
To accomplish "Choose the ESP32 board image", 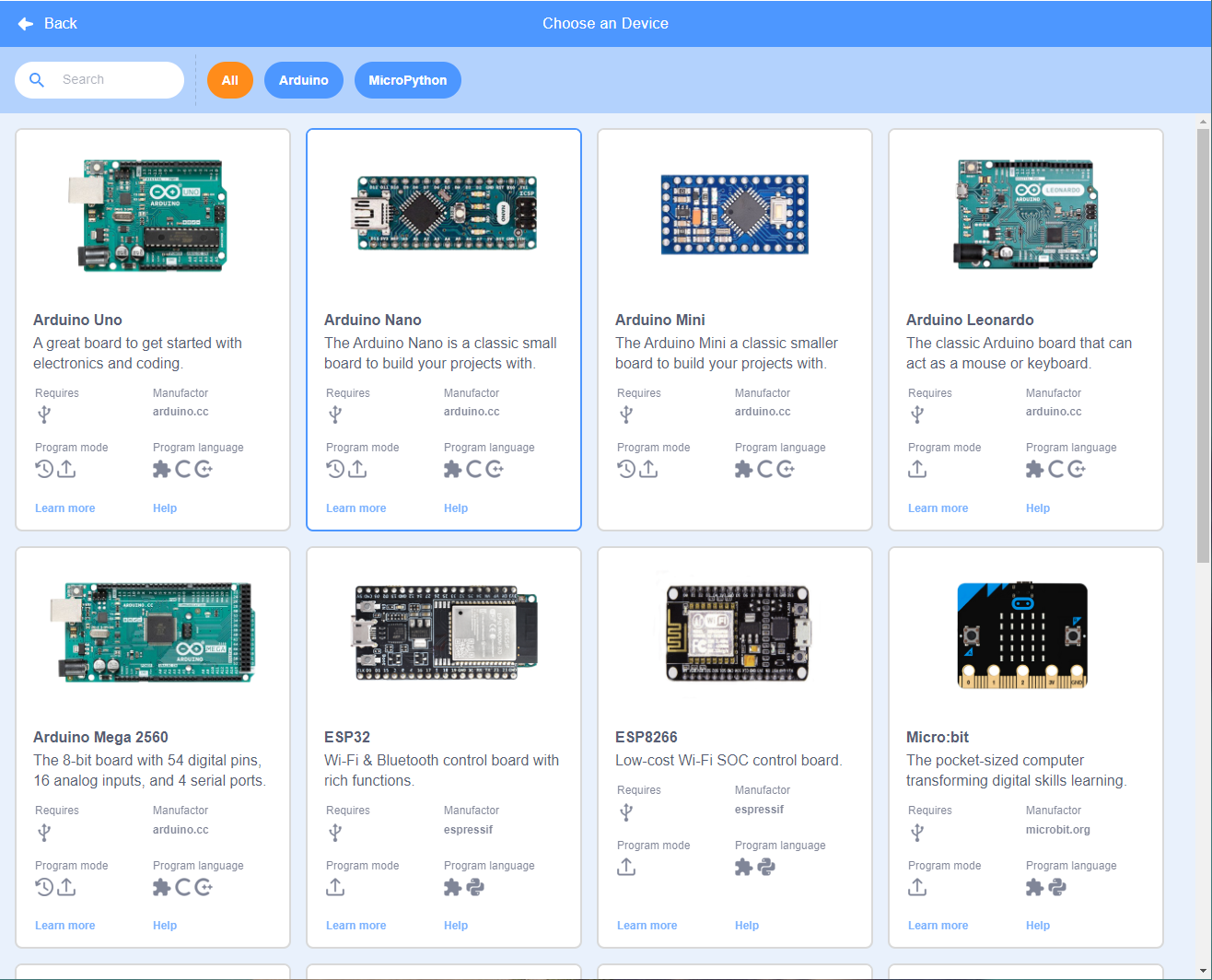I will pyautogui.click(x=446, y=634).
